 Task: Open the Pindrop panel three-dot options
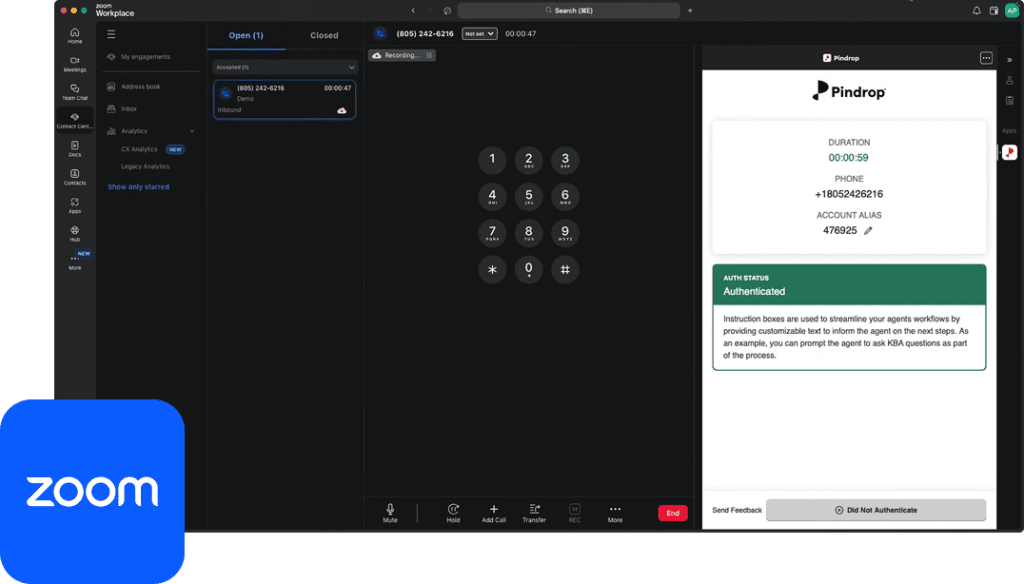[986, 58]
